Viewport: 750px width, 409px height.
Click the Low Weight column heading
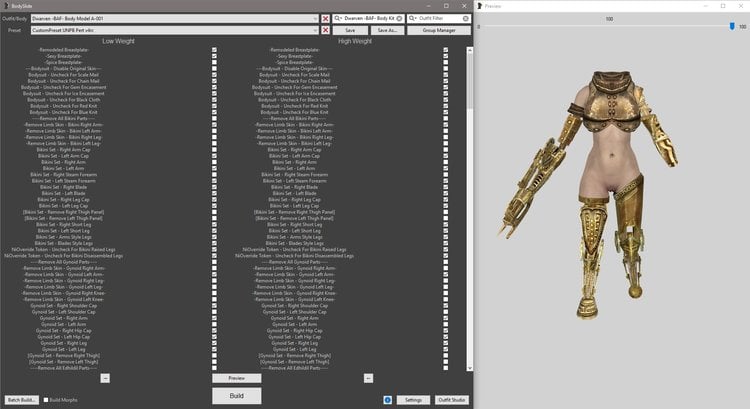(x=118, y=41)
